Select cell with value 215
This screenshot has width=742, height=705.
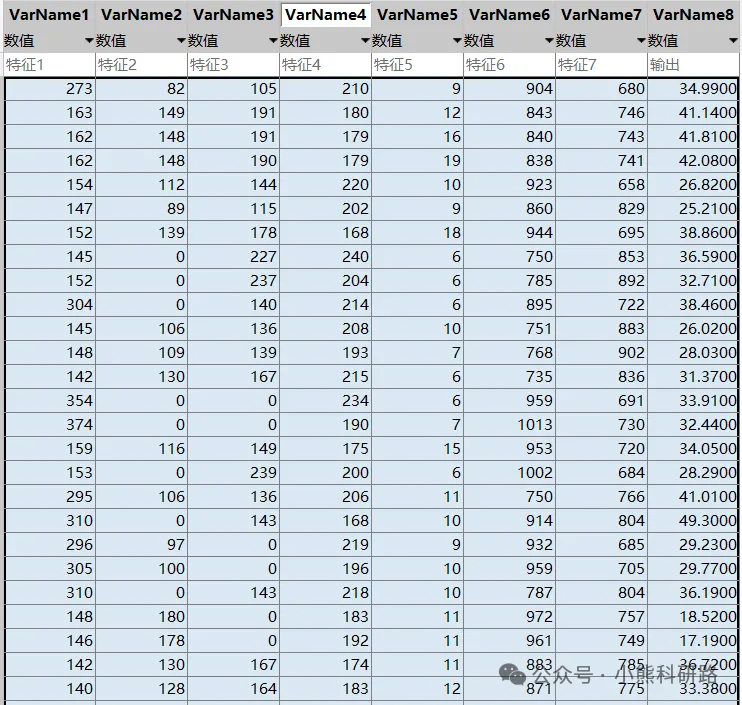click(325, 377)
